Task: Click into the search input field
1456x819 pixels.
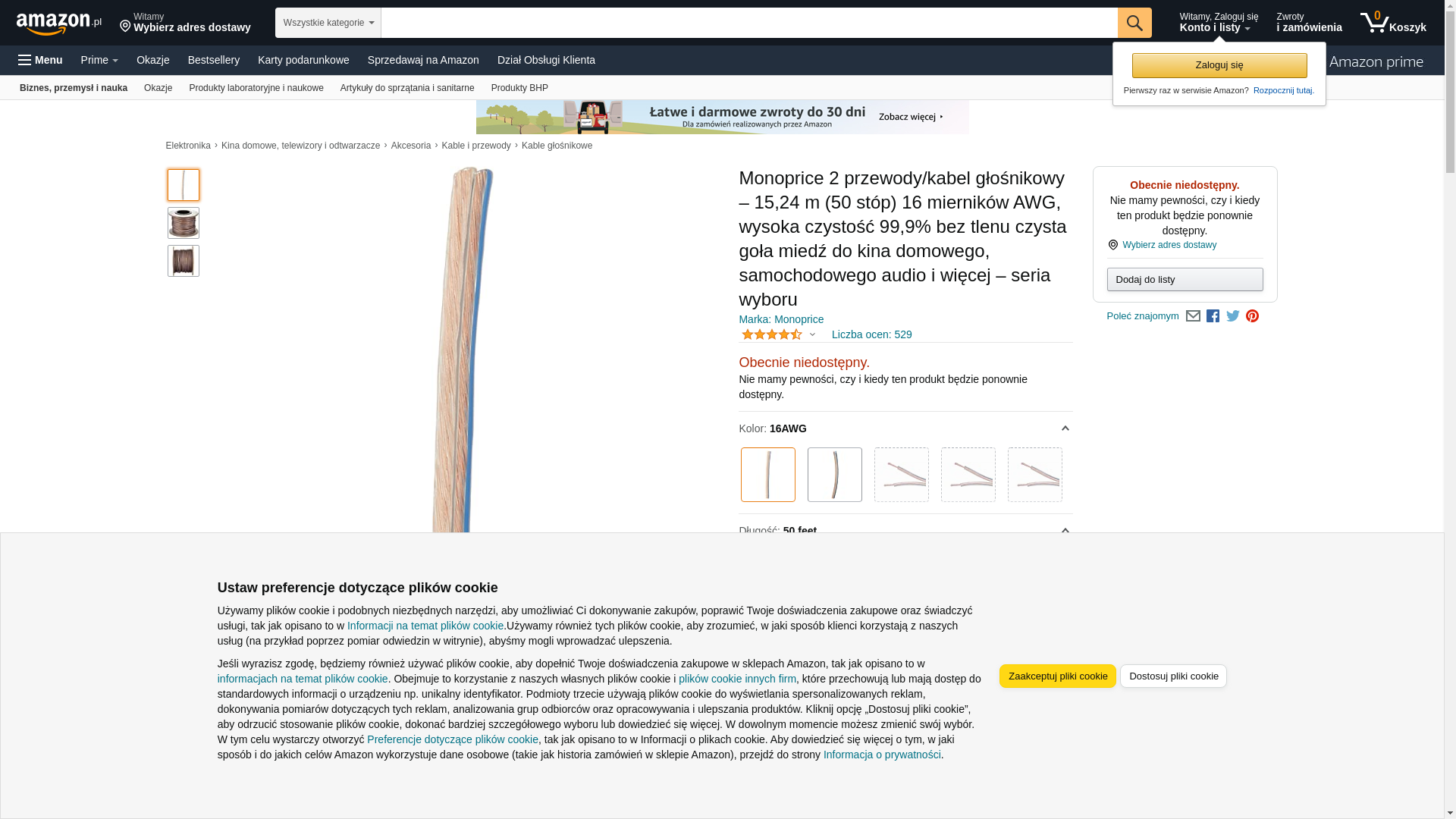Action: point(748,23)
